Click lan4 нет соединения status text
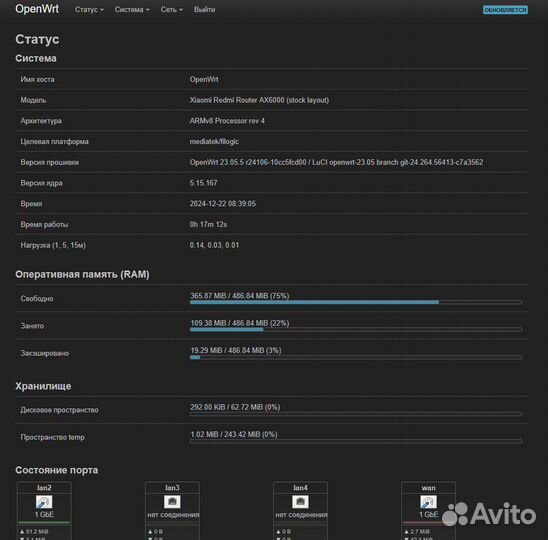Screen dimensions: 548x540 [301, 515]
